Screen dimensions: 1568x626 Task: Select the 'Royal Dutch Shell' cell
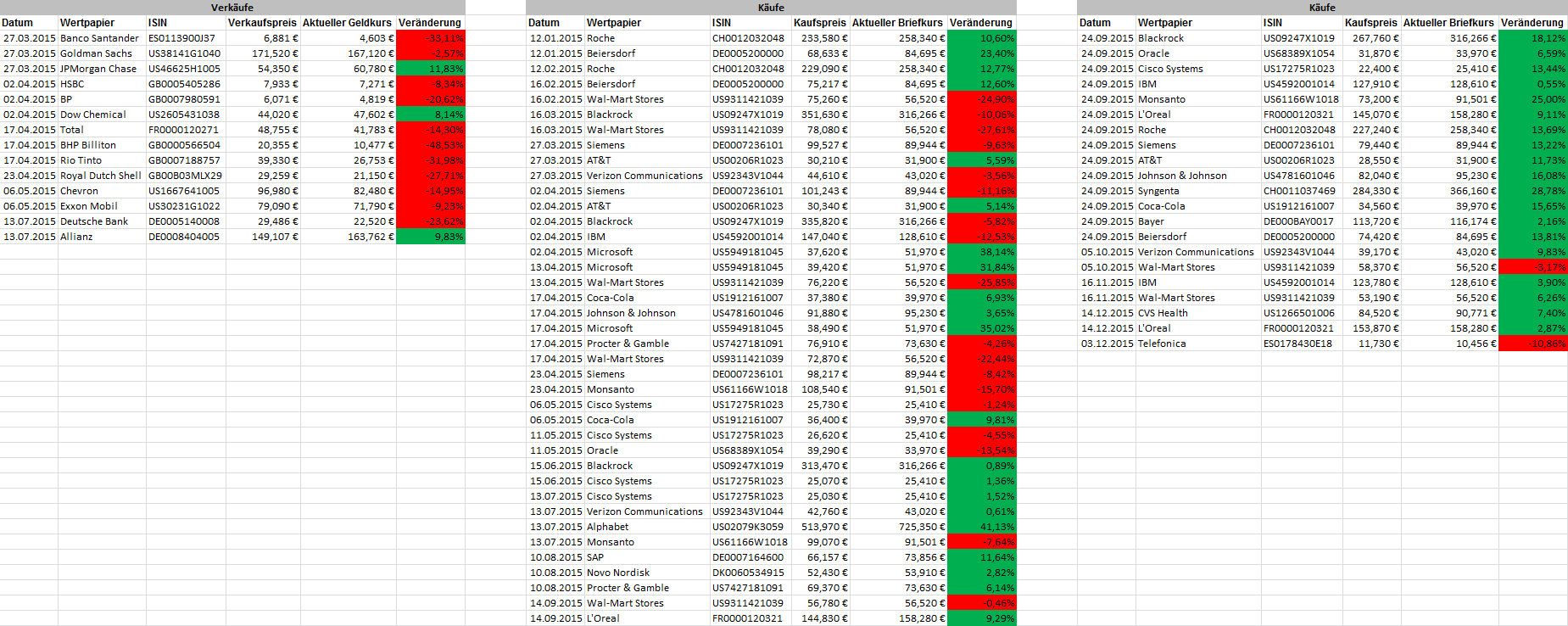(102, 176)
